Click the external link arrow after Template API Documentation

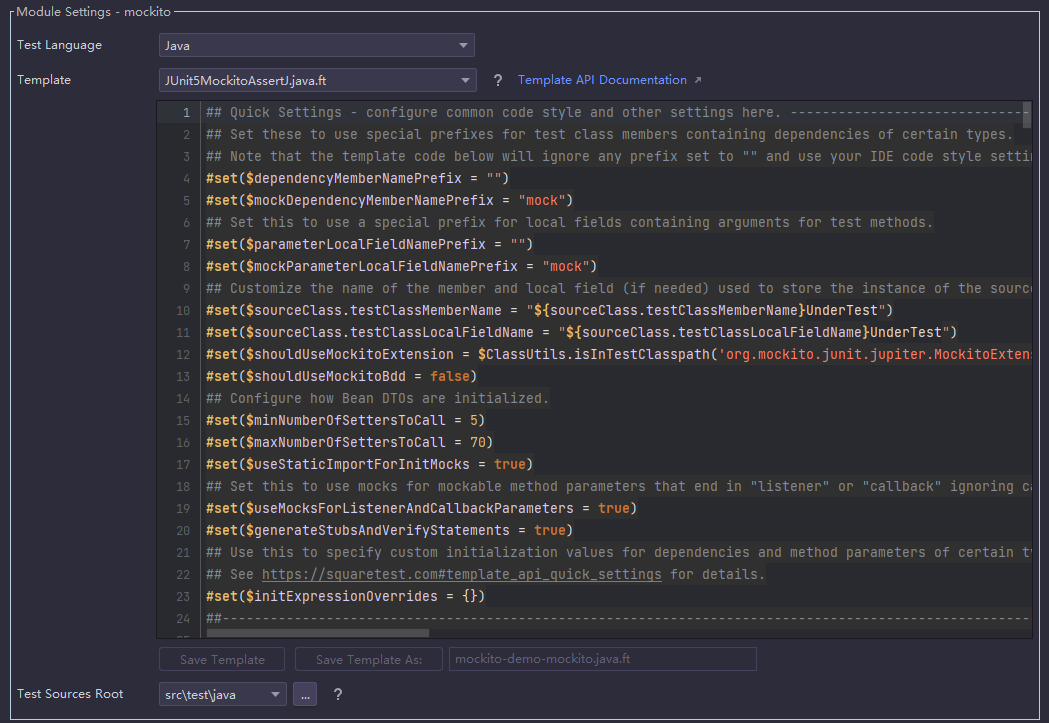698,80
